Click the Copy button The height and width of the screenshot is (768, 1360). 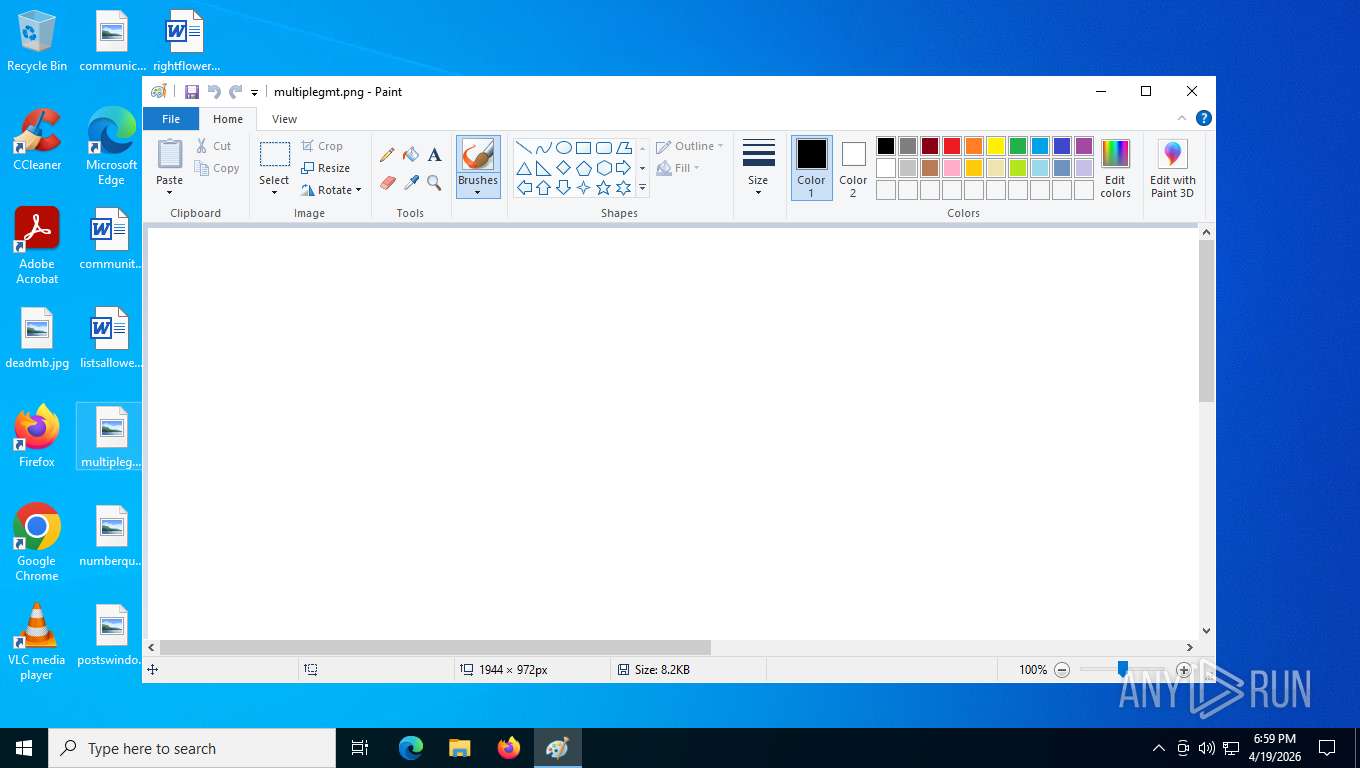217,168
